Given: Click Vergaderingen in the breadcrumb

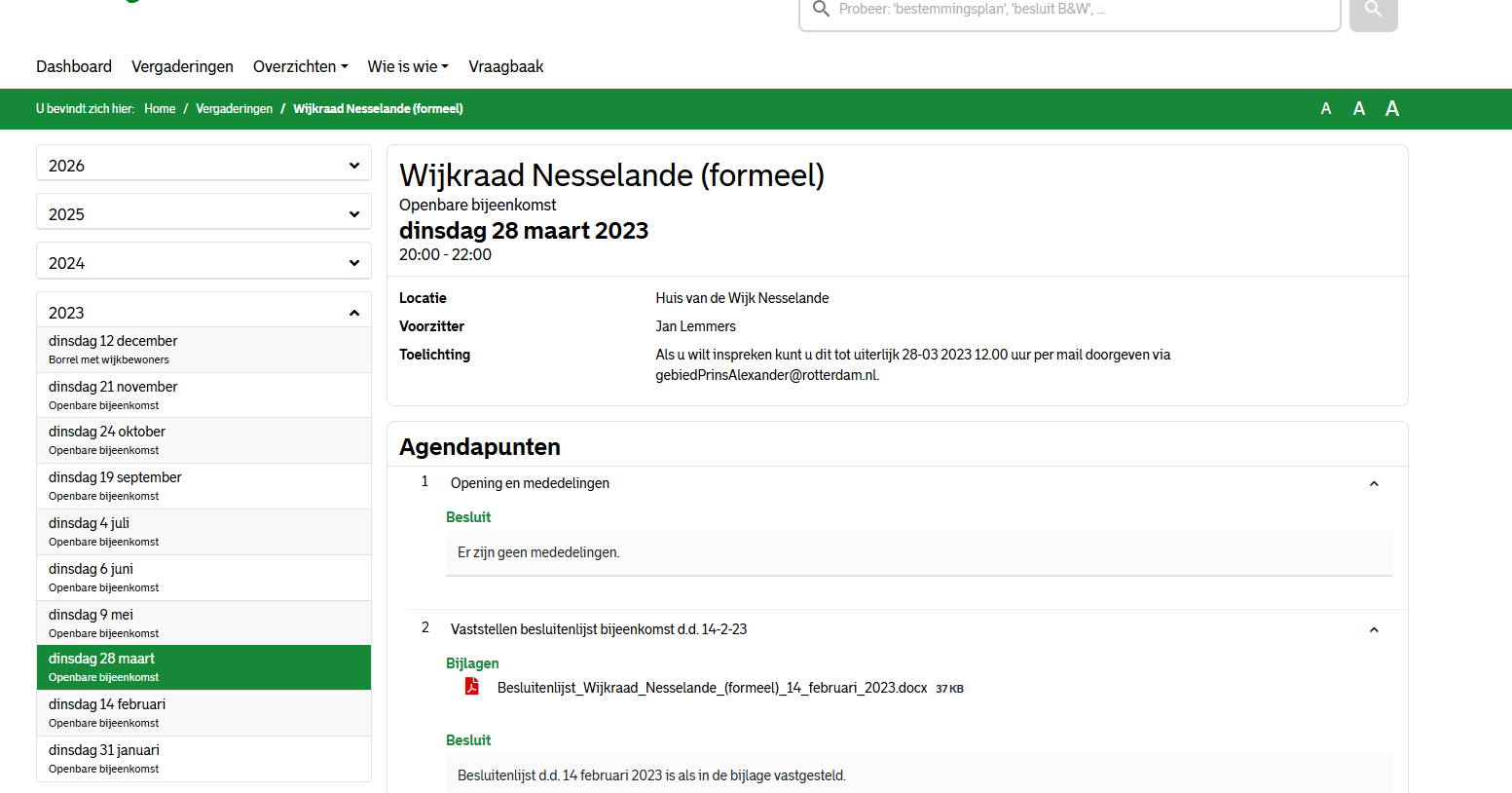Looking at the screenshot, I should click(x=234, y=109).
